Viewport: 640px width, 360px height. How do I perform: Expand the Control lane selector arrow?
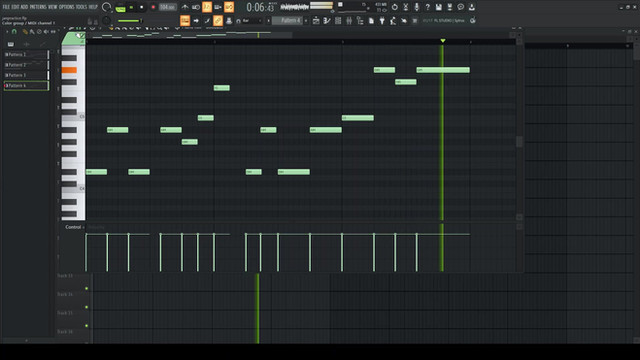click(x=84, y=227)
